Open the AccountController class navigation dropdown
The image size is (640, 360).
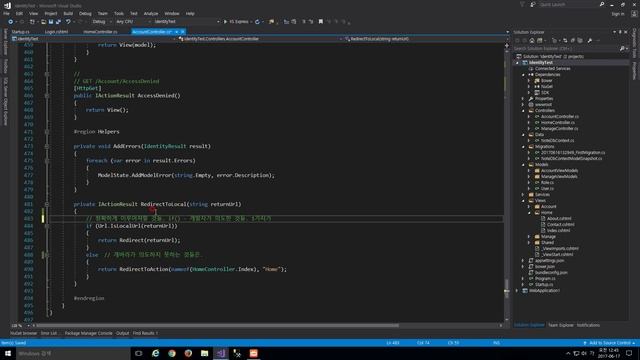pyautogui.click(x=260, y=39)
